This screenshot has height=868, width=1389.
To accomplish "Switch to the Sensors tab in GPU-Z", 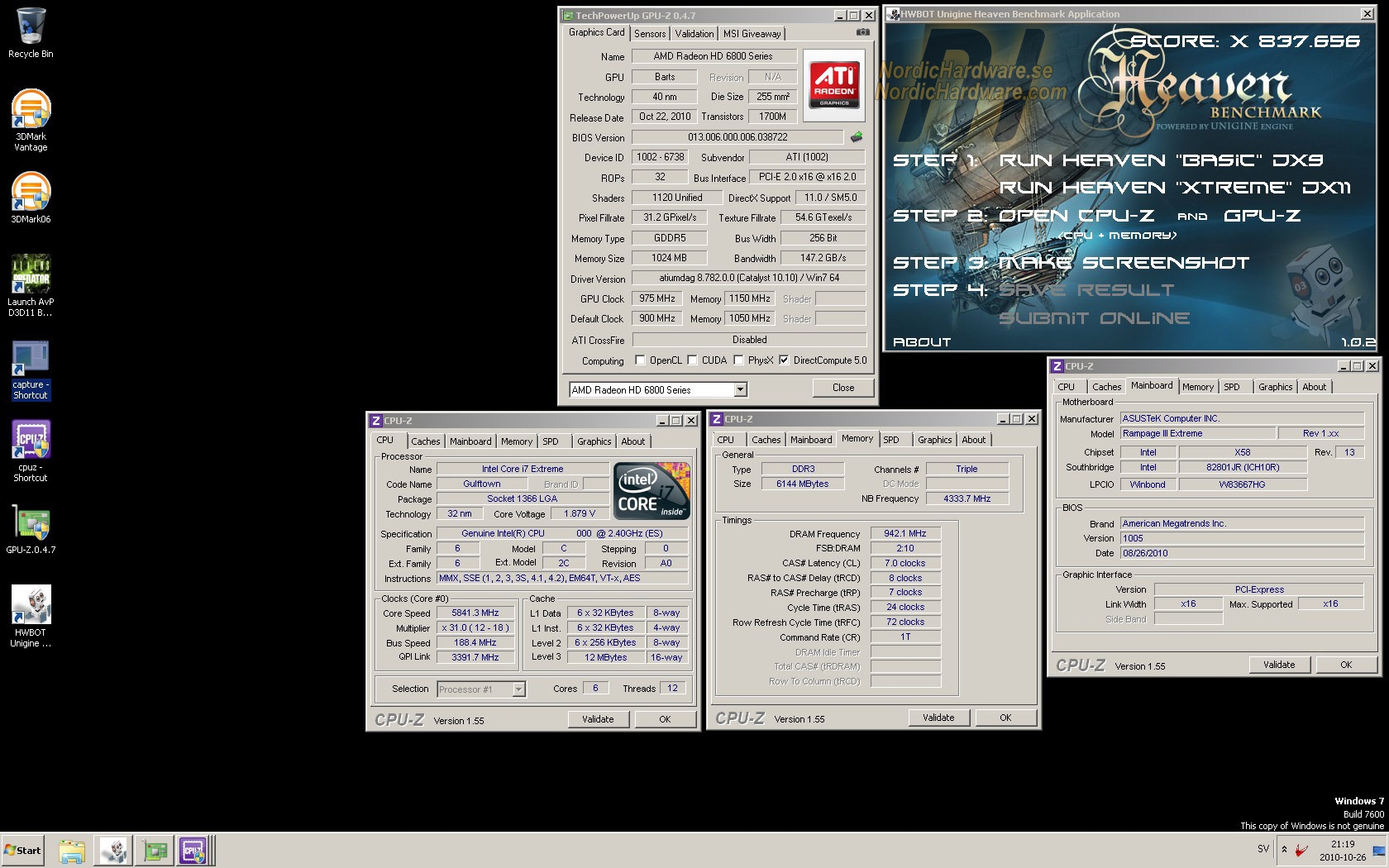I will point(650,34).
